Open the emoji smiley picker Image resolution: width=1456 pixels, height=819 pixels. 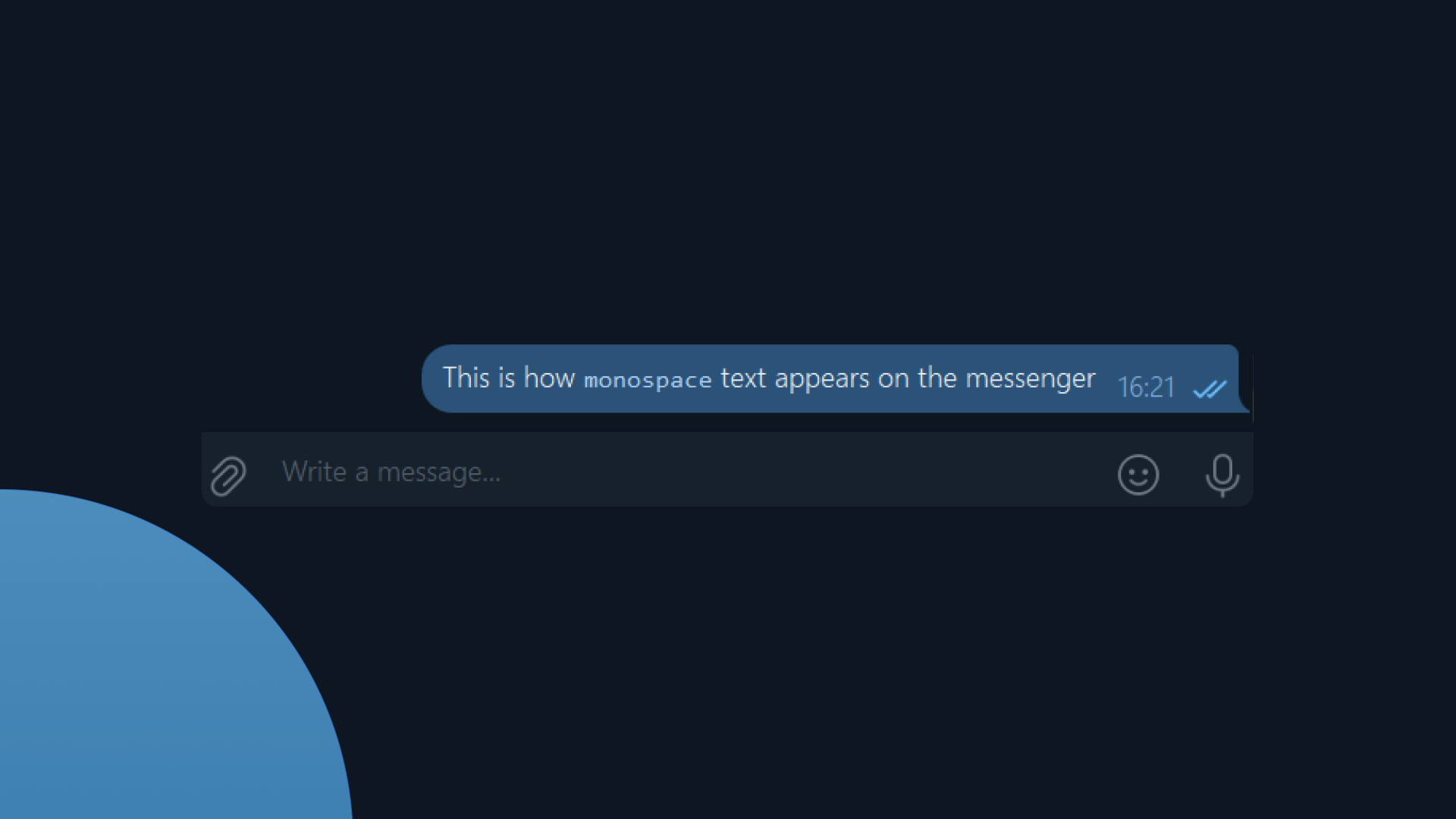[1138, 475]
